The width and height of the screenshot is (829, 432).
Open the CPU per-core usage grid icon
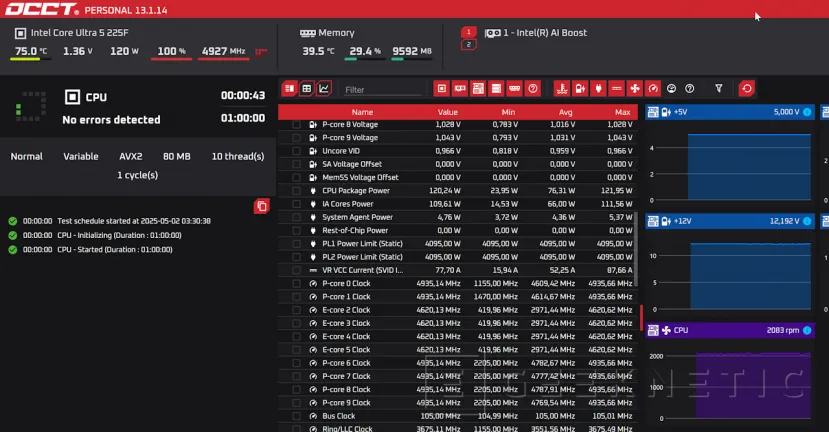pyautogui.click(x=261, y=52)
